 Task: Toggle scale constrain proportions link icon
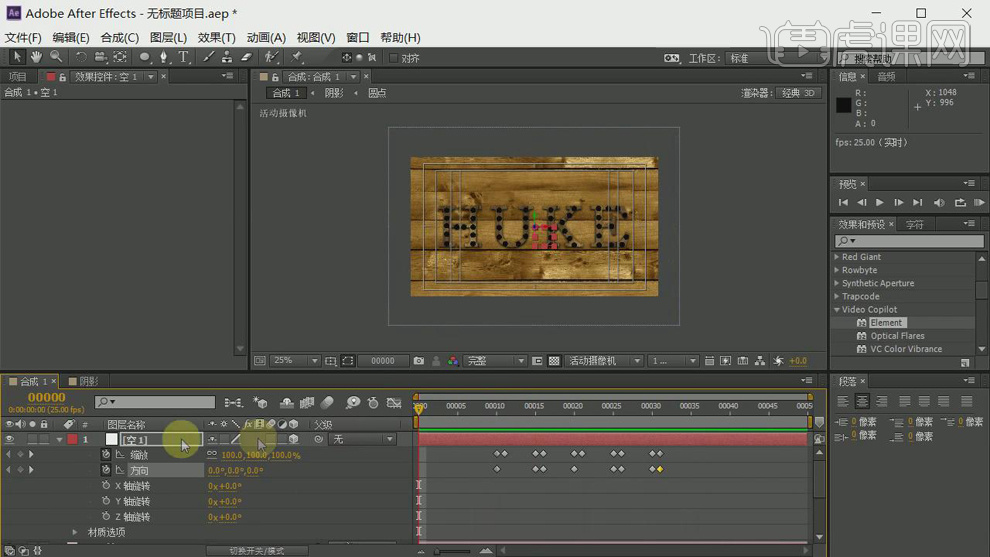pyautogui.click(x=212, y=454)
